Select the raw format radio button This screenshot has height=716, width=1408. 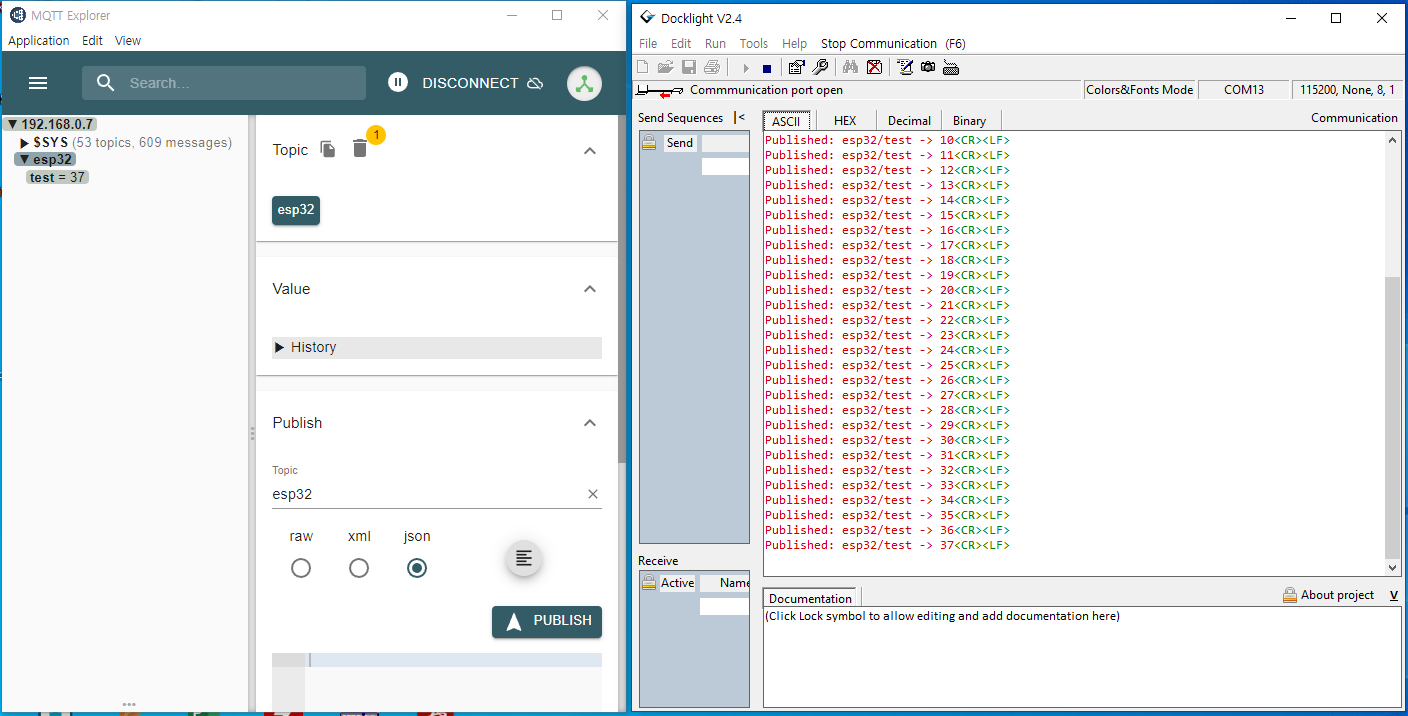coord(301,568)
